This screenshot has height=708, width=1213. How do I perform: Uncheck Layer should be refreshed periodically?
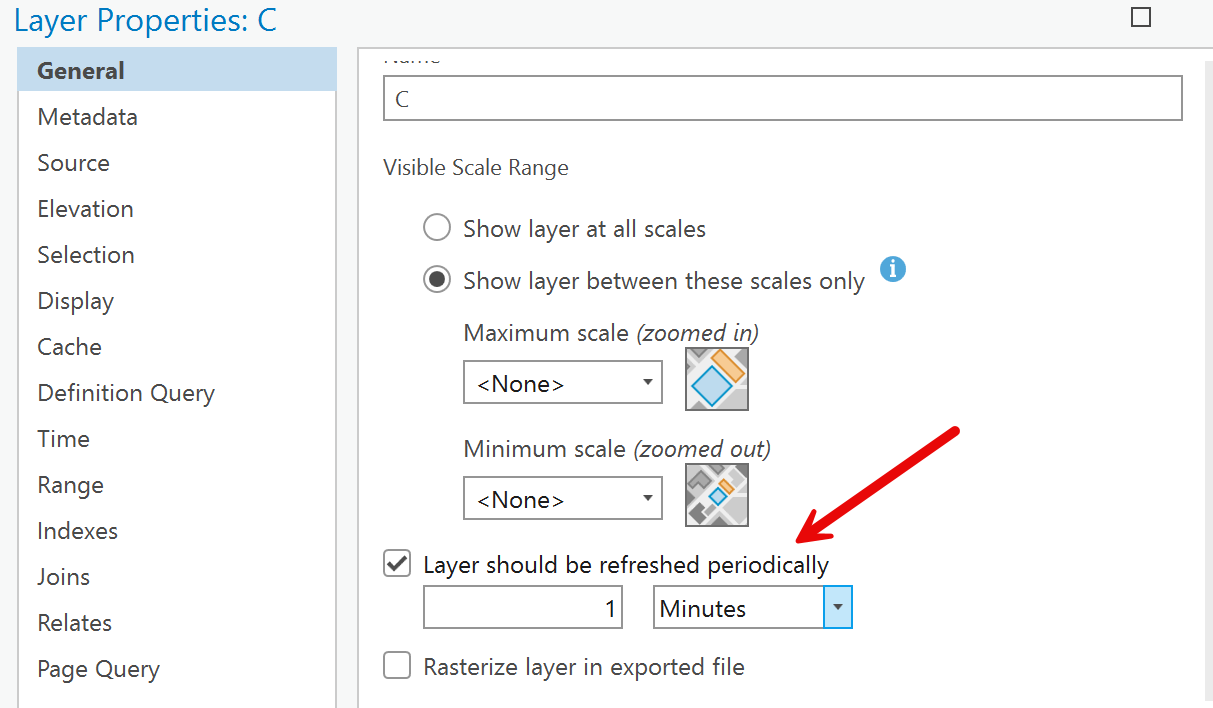(398, 564)
